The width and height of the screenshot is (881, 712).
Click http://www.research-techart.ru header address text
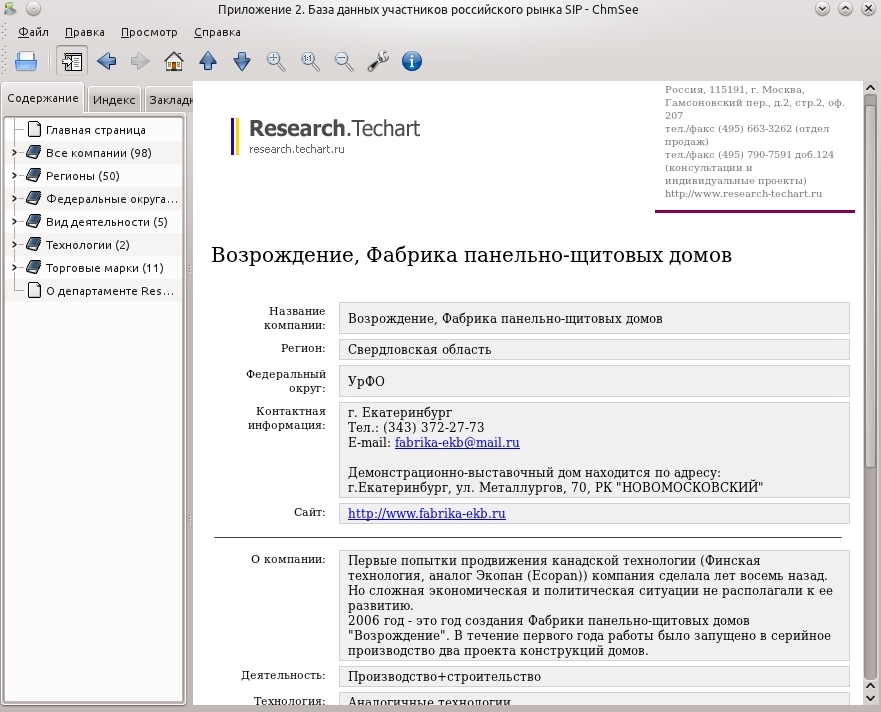click(743, 194)
